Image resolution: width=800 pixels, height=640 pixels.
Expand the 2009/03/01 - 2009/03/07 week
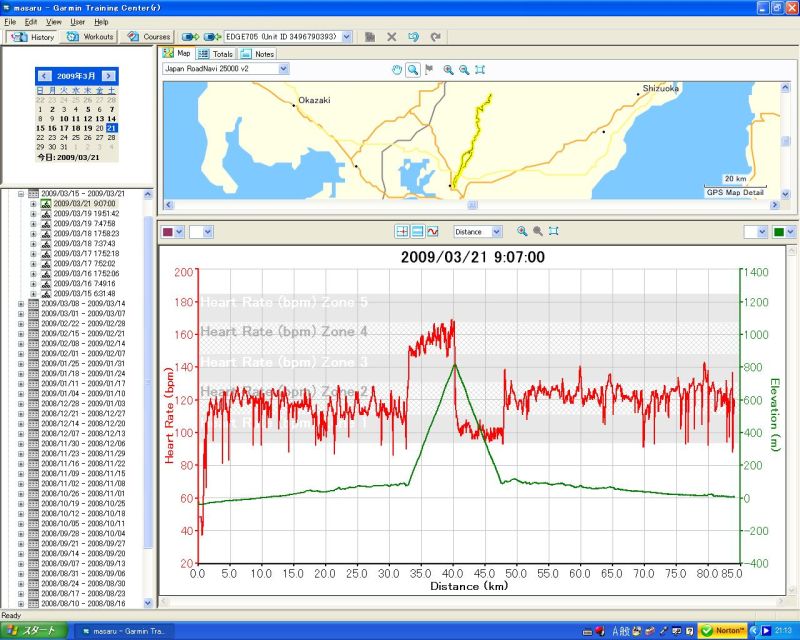point(21,314)
